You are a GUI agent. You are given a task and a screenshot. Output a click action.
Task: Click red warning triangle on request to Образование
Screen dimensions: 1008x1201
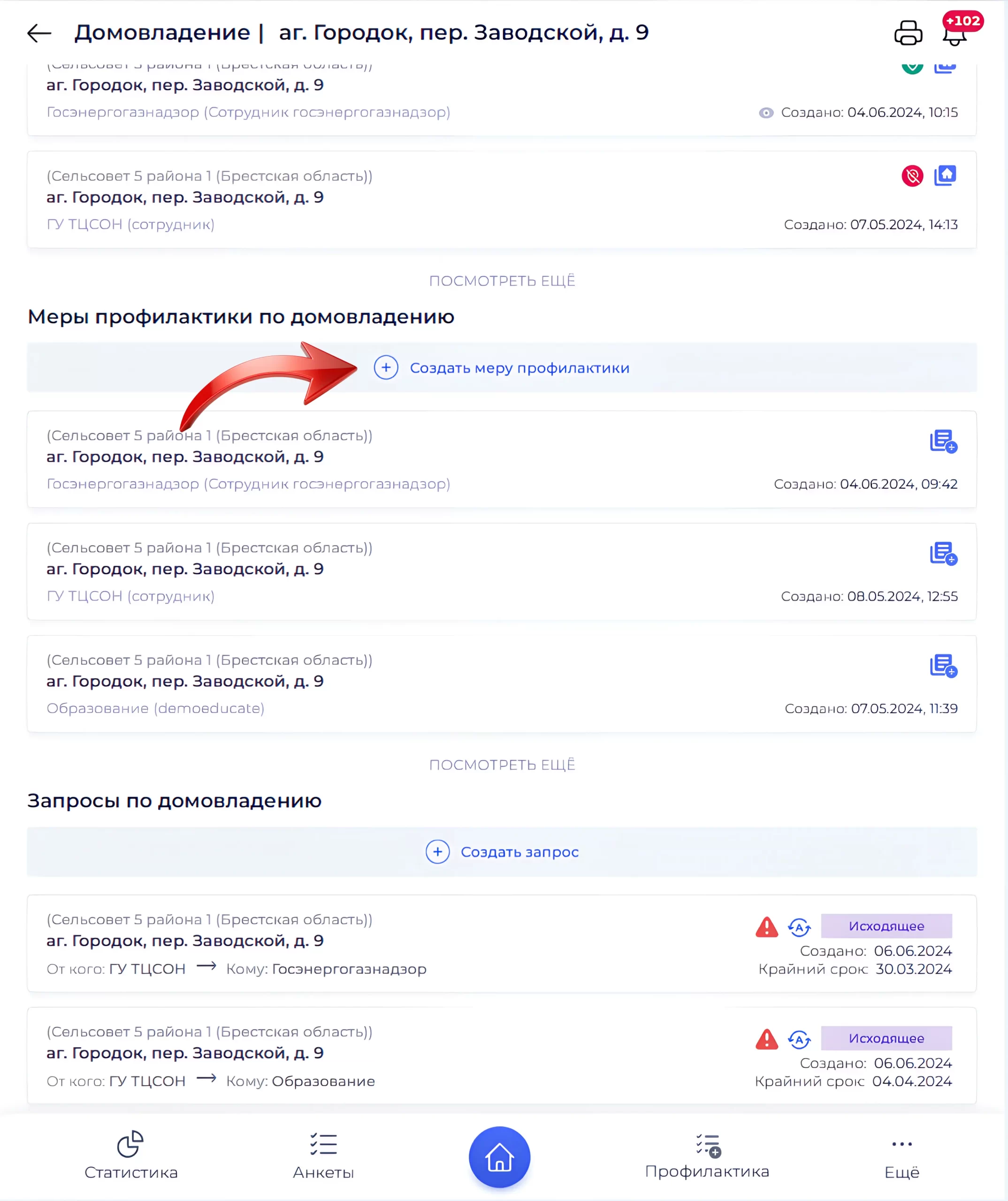pos(767,1039)
